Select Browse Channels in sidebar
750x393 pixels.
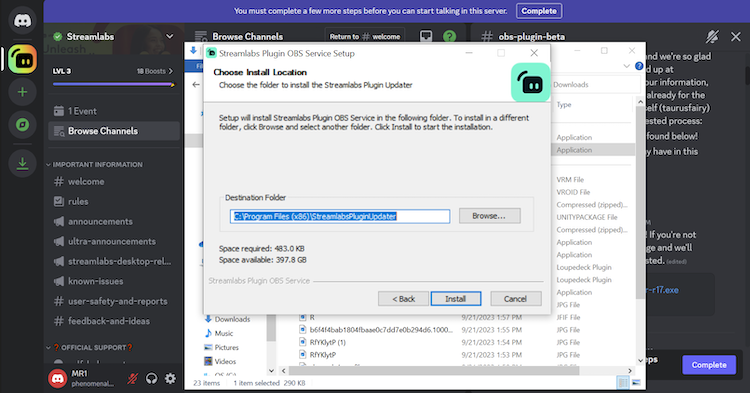pos(114,131)
